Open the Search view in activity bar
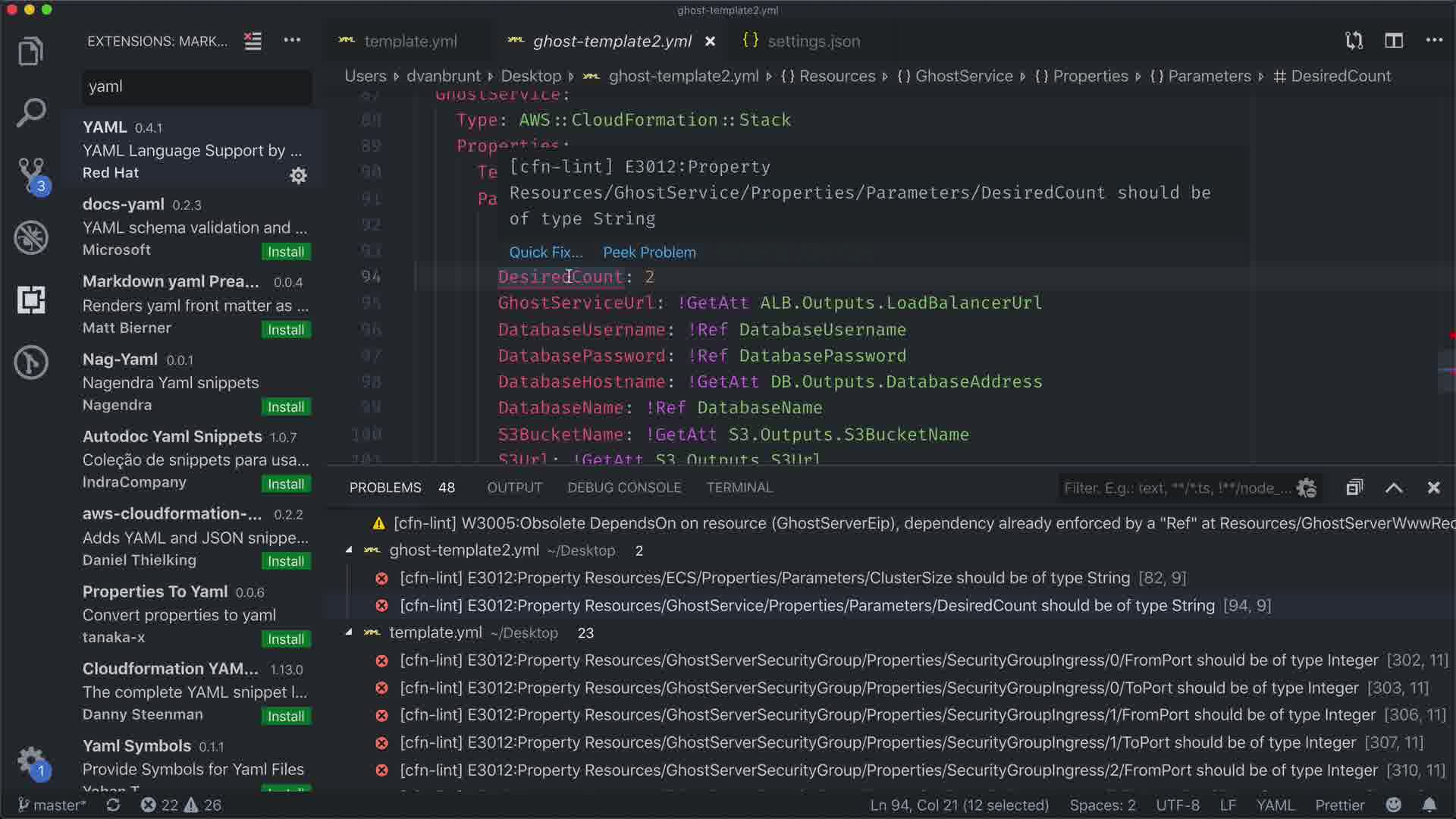The width and height of the screenshot is (1456, 819). pos(30,113)
